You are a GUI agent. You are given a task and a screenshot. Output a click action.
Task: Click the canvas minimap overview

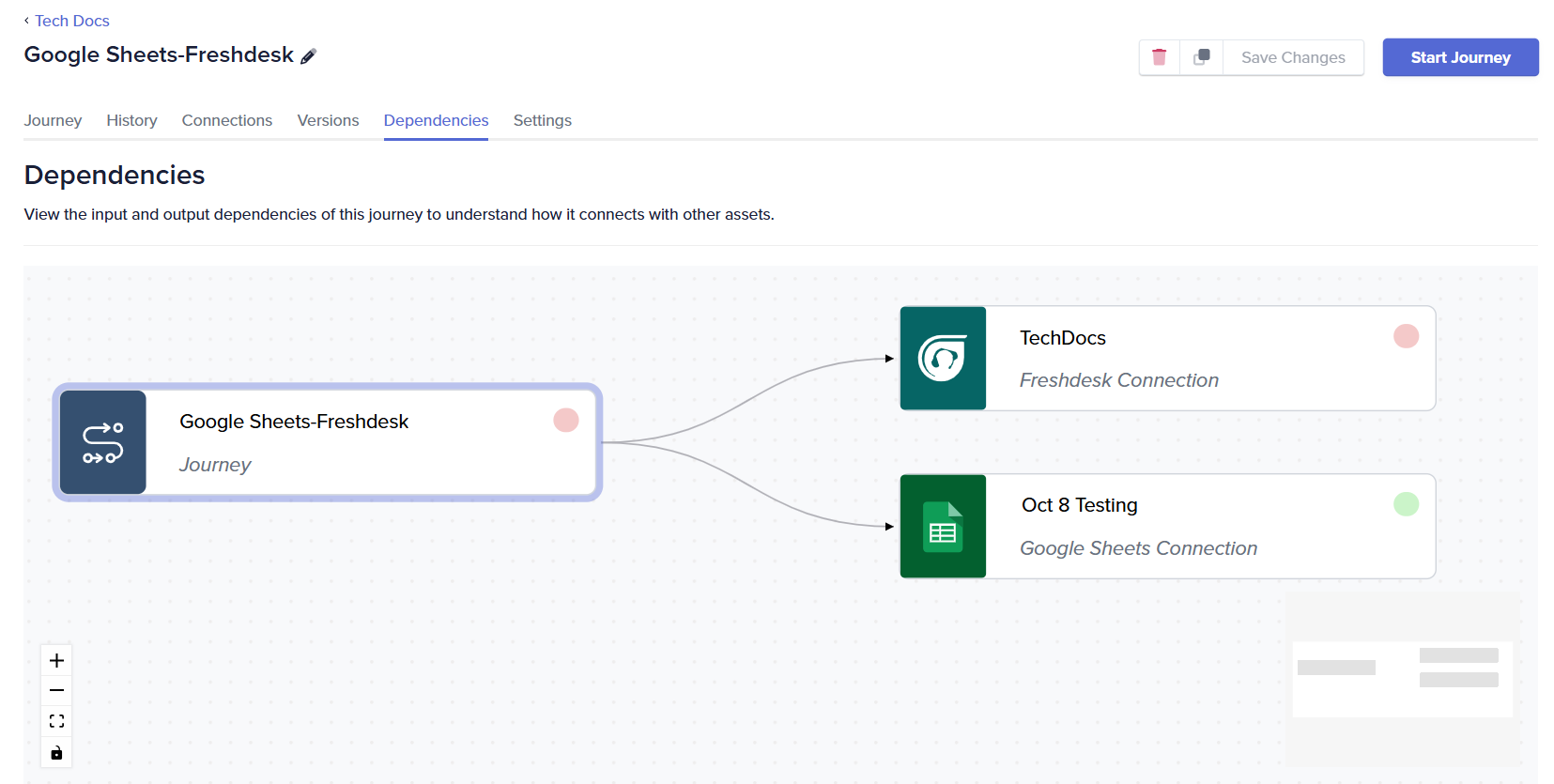[x=1403, y=679]
